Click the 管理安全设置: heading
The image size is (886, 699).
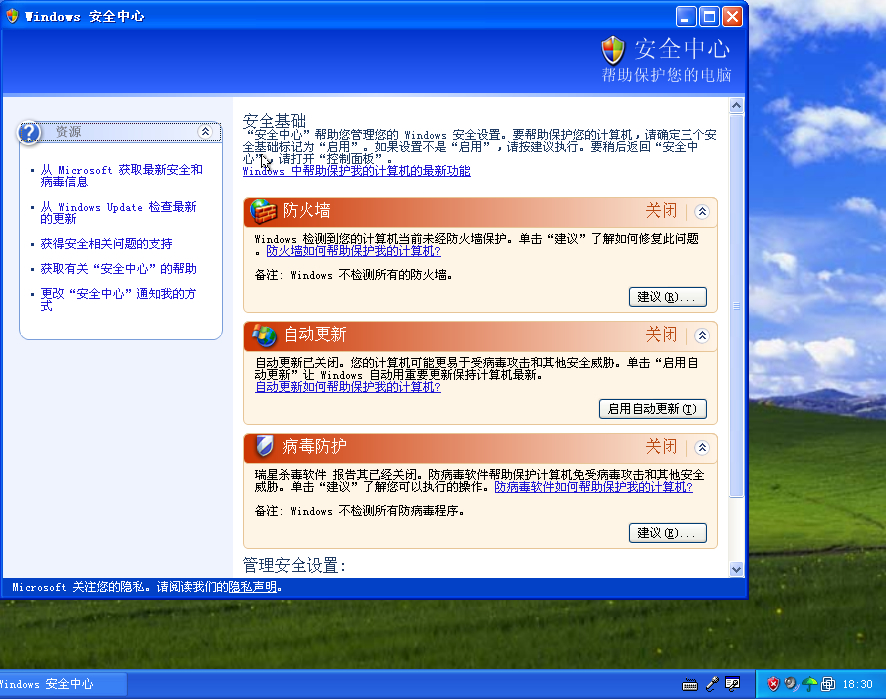click(294, 565)
